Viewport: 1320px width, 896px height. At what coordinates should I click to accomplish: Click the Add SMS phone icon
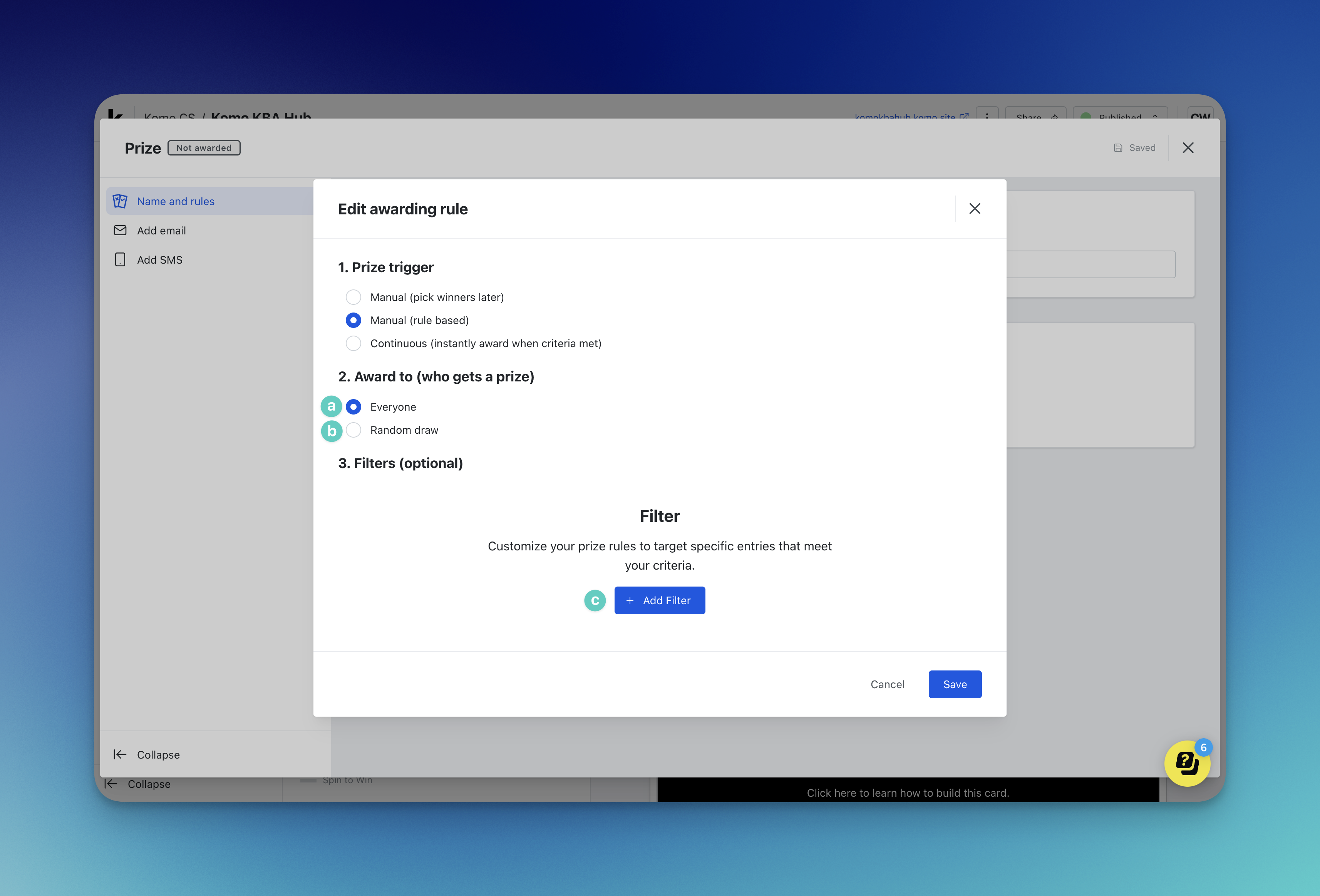coord(120,259)
